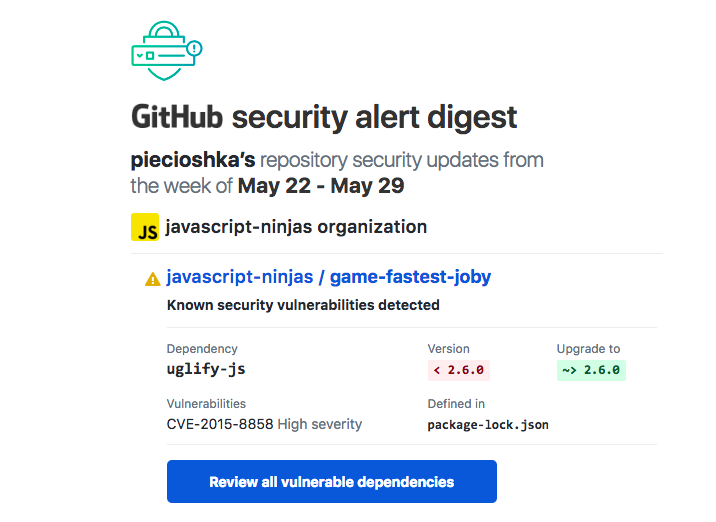Click the Vulnerabilities label

(206, 404)
